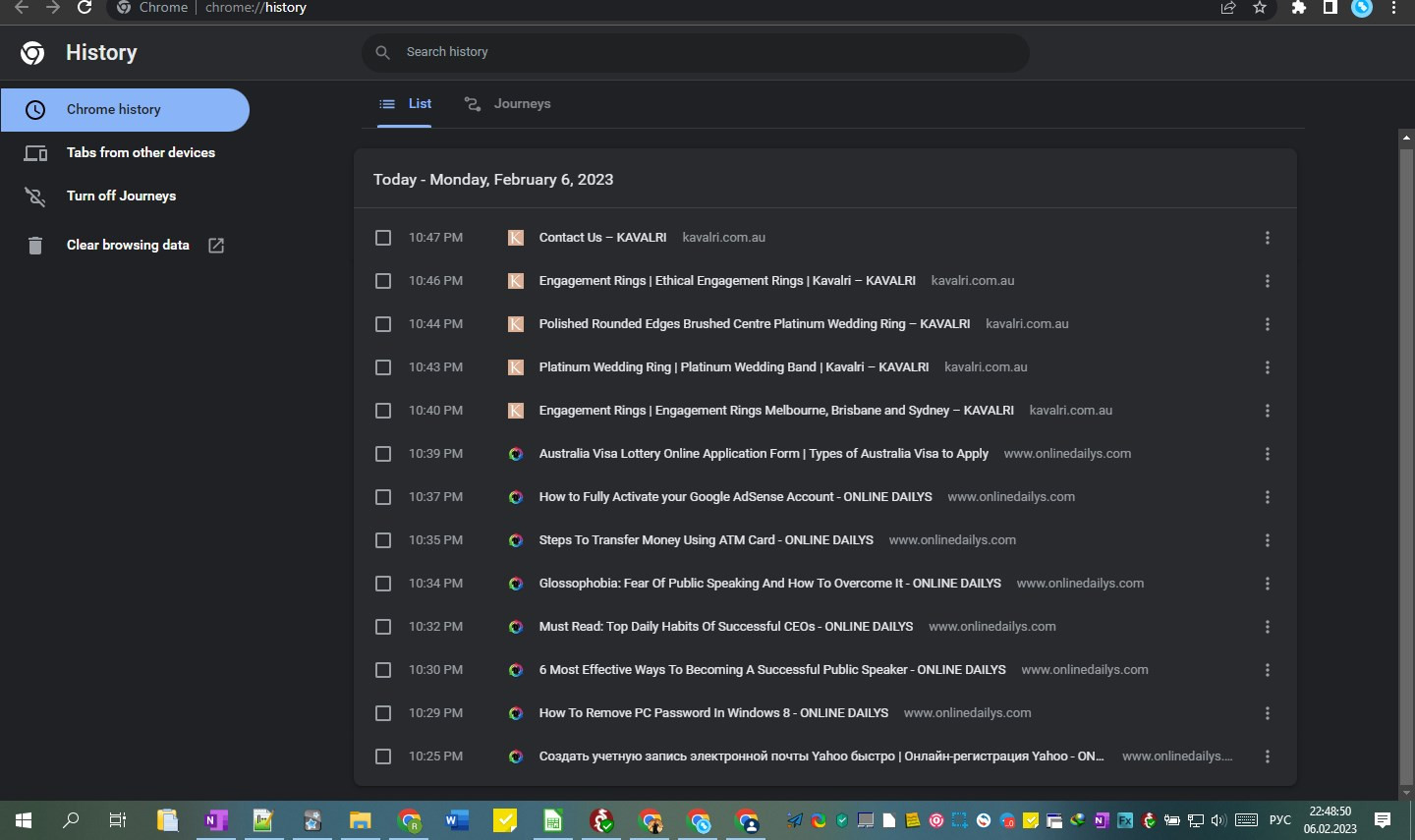
Task: Open three-dot menu for Contact Us – KAVALRI
Action: pos(1268,238)
